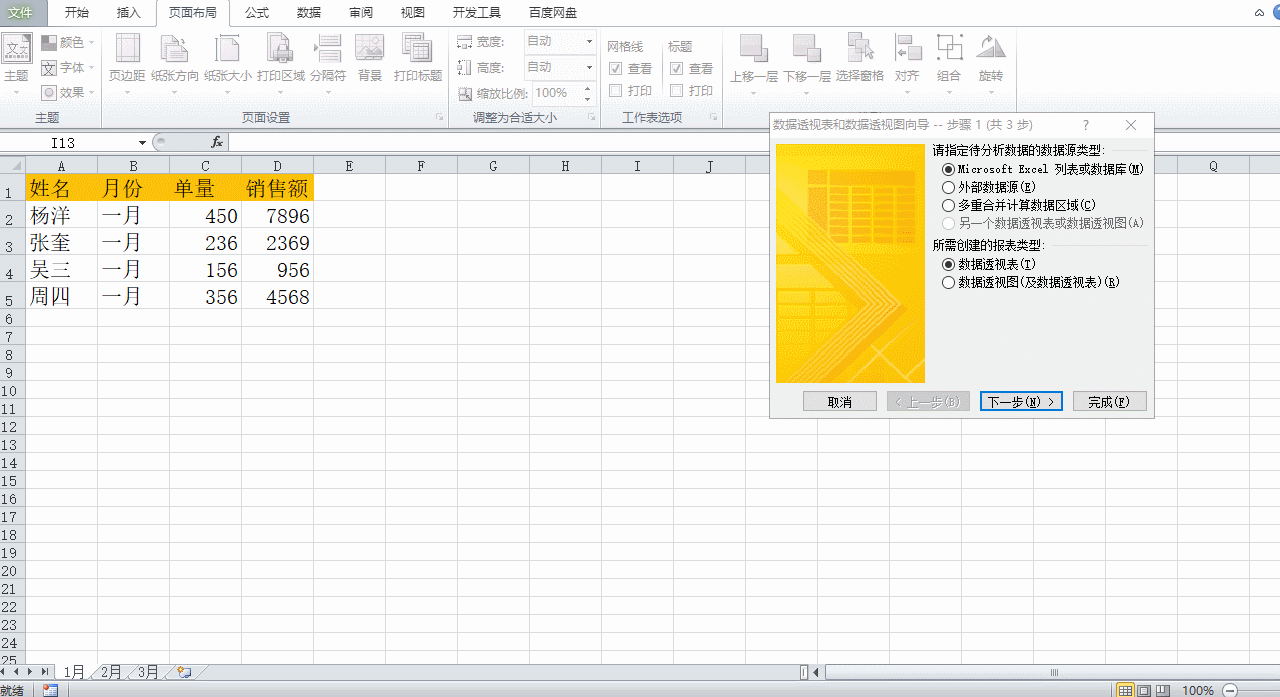Go to the last sheet navigation arrow

pos(46,672)
